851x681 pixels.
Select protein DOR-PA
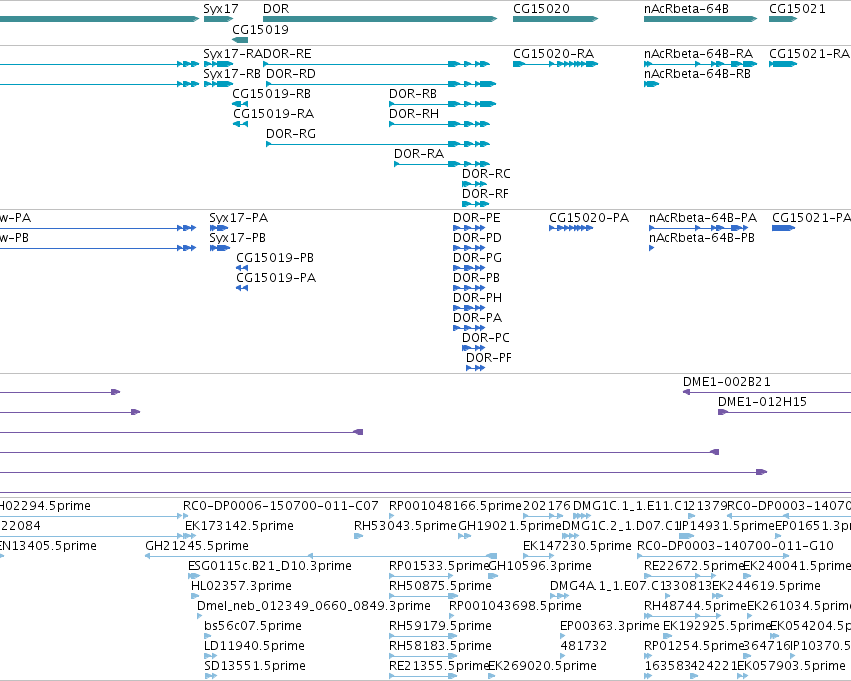[x=477, y=317]
